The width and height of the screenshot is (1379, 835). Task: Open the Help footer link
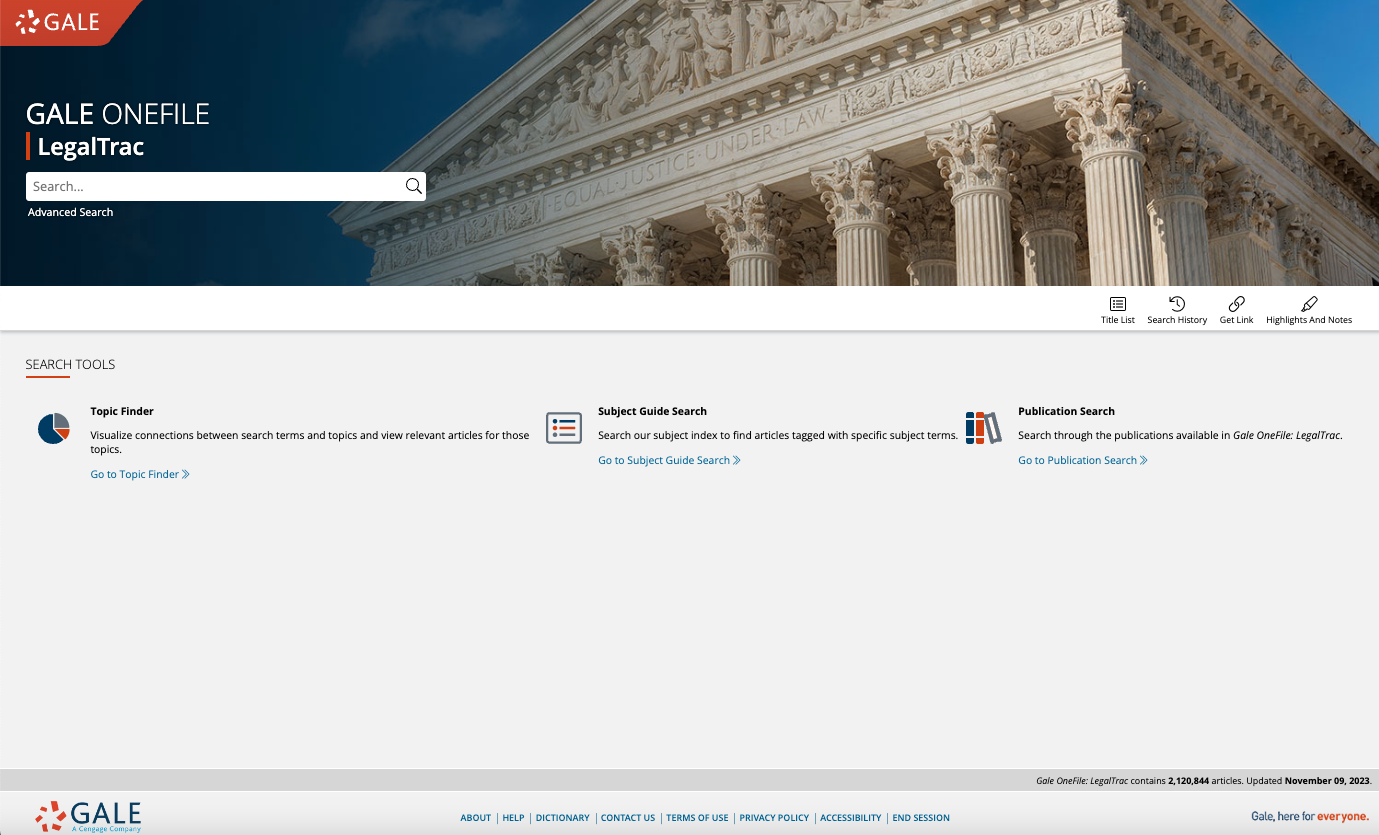(513, 818)
